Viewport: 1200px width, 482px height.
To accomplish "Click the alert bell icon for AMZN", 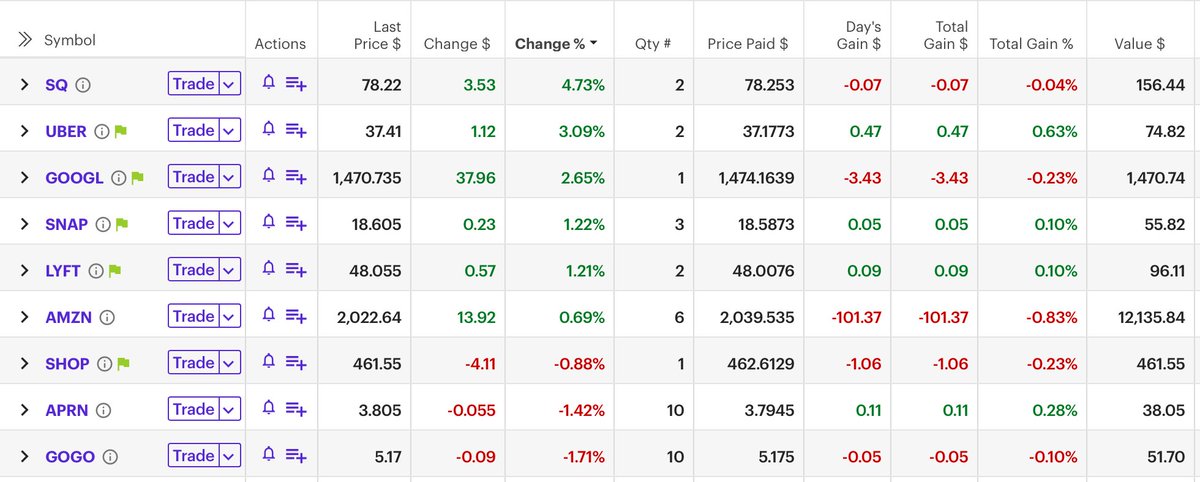I will click(268, 316).
